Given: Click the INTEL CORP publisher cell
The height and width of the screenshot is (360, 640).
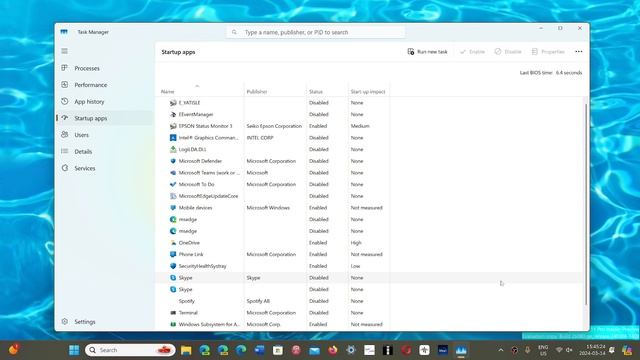Looking at the screenshot, I should pyautogui.click(x=260, y=138).
